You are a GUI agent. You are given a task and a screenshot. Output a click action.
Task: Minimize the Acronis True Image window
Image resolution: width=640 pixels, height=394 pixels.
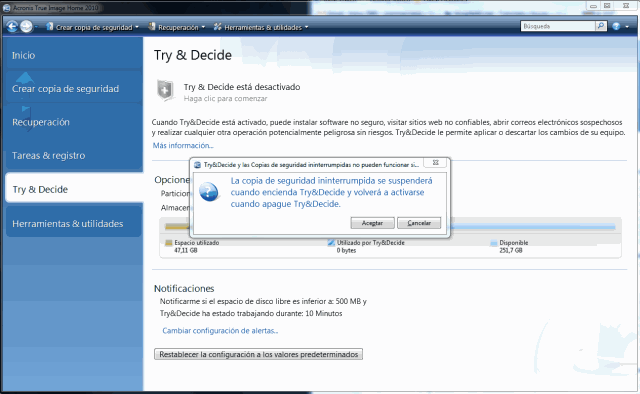[593, 6]
